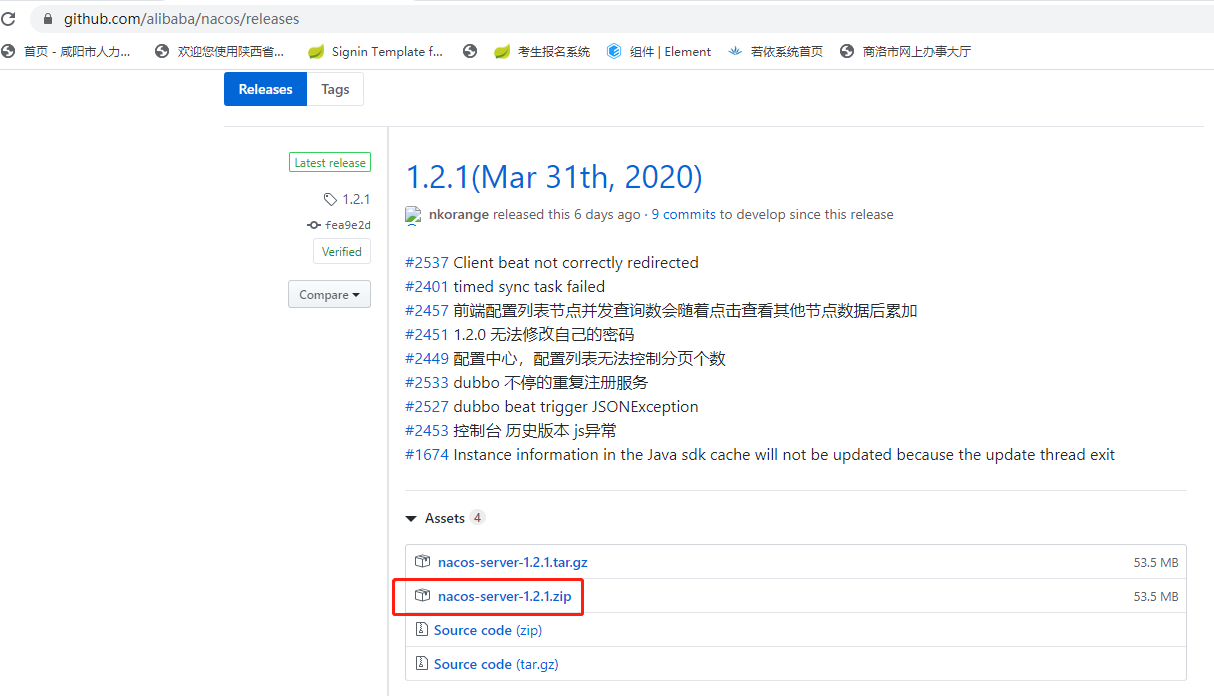Switch to the Releases tab

265,89
